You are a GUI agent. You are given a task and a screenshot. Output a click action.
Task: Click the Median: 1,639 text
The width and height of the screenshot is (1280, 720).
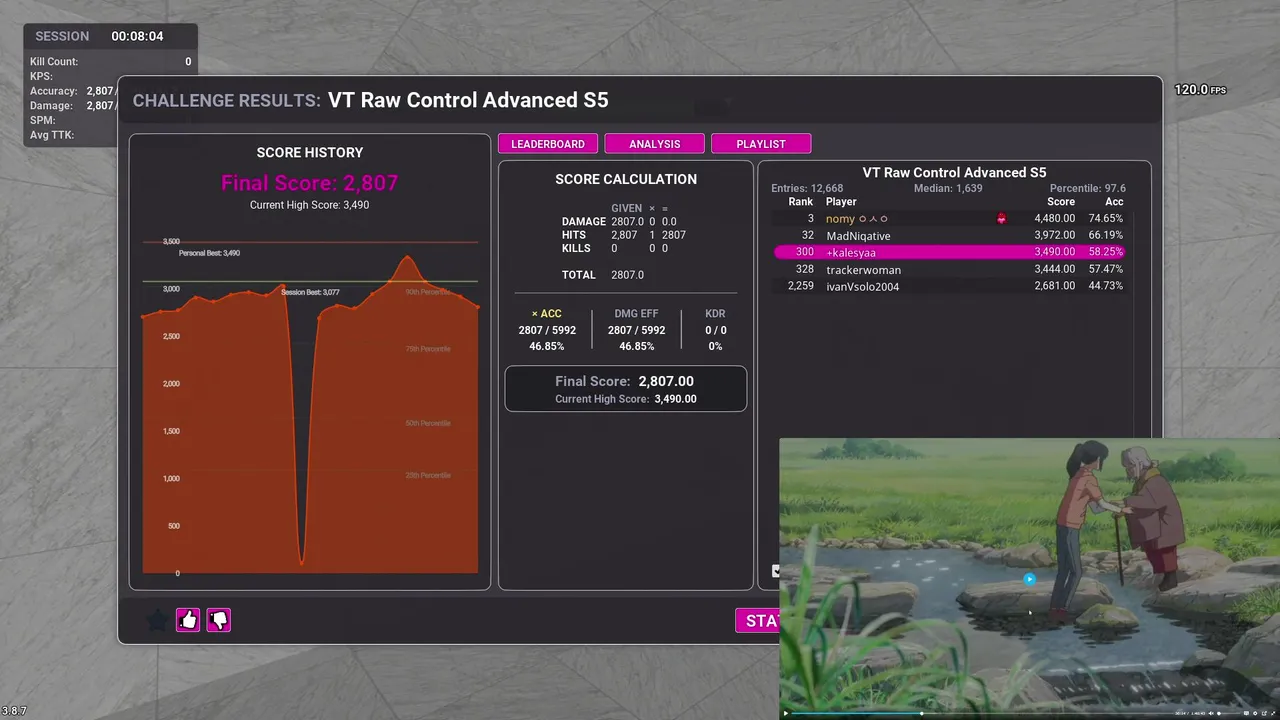coord(948,189)
